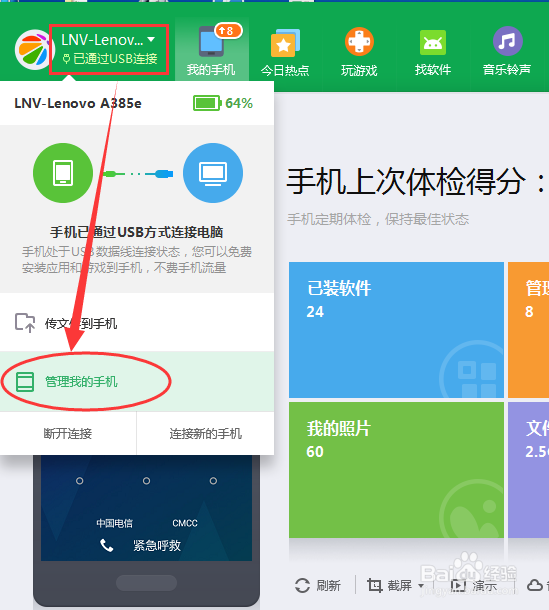Click the refresh icon beside 刷新
Image resolution: width=549 pixels, height=610 pixels.
point(302,585)
